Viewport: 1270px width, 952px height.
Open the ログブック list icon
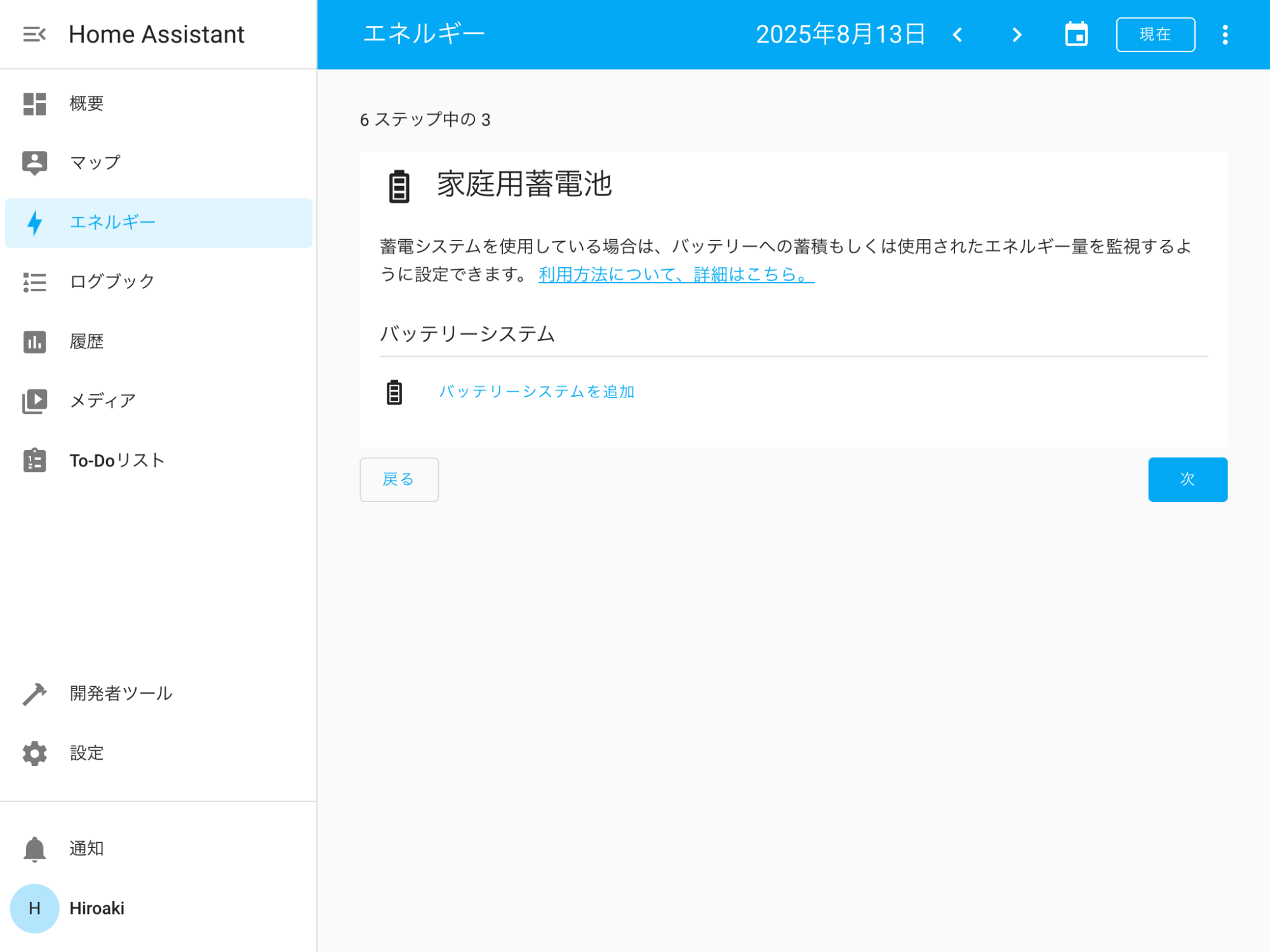[x=34, y=282]
